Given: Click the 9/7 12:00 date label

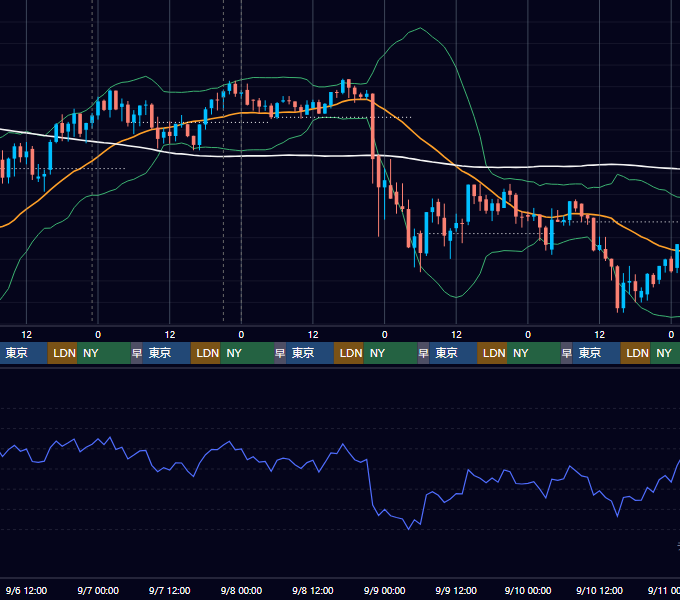Looking at the screenshot, I should (170, 590).
